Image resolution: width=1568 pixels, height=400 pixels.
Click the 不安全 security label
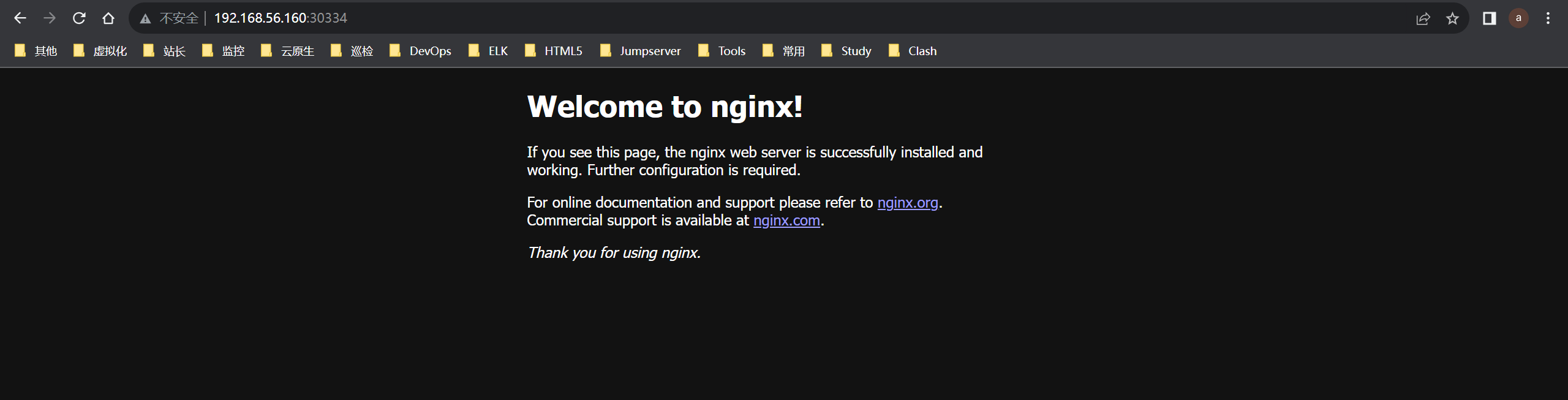pos(179,18)
